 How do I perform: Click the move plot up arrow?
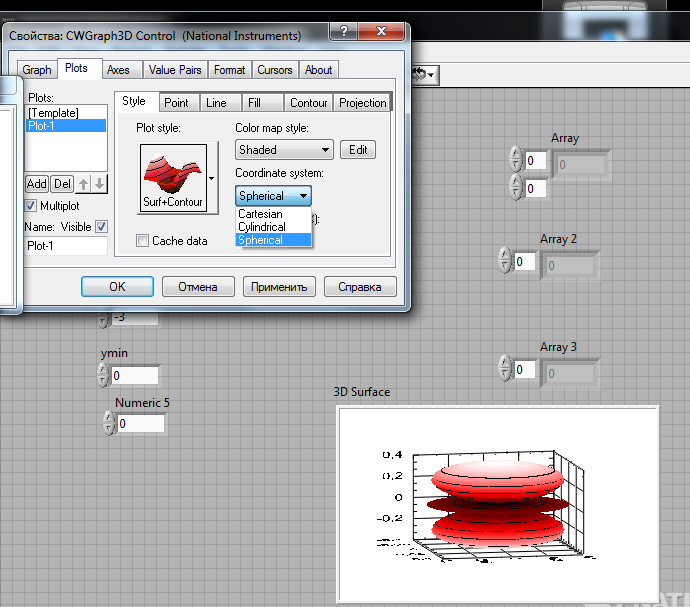[x=84, y=184]
